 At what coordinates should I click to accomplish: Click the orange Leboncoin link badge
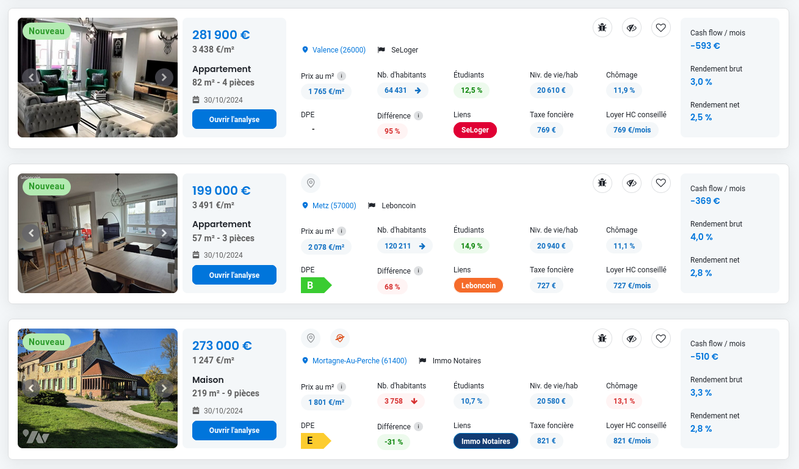pyautogui.click(x=478, y=286)
